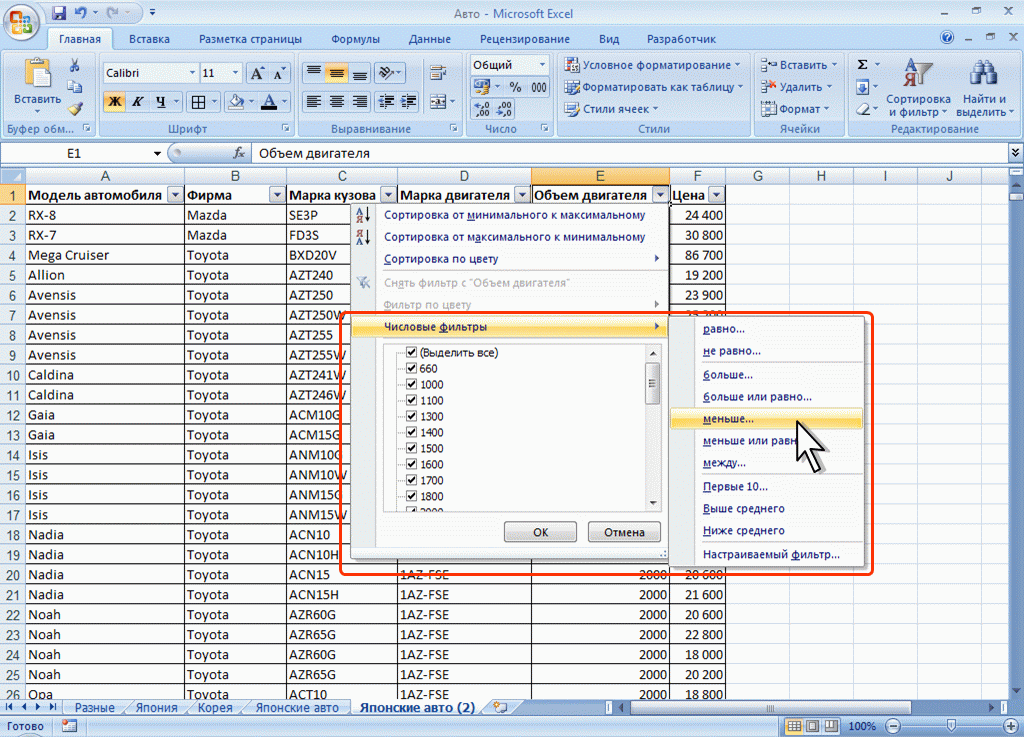Apply cell borders icon
1024x737 pixels.
pos(198,101)
